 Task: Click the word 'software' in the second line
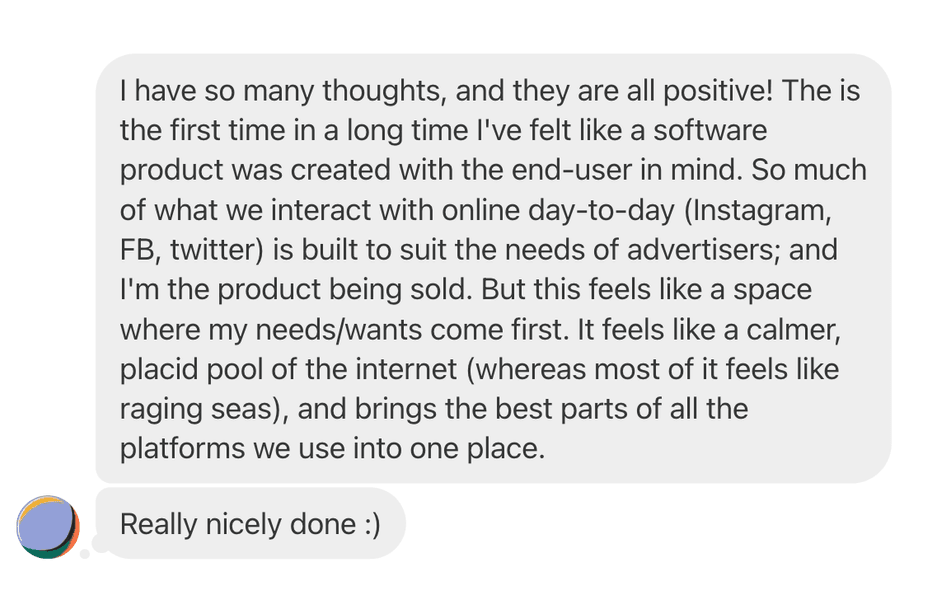(710, 130)
